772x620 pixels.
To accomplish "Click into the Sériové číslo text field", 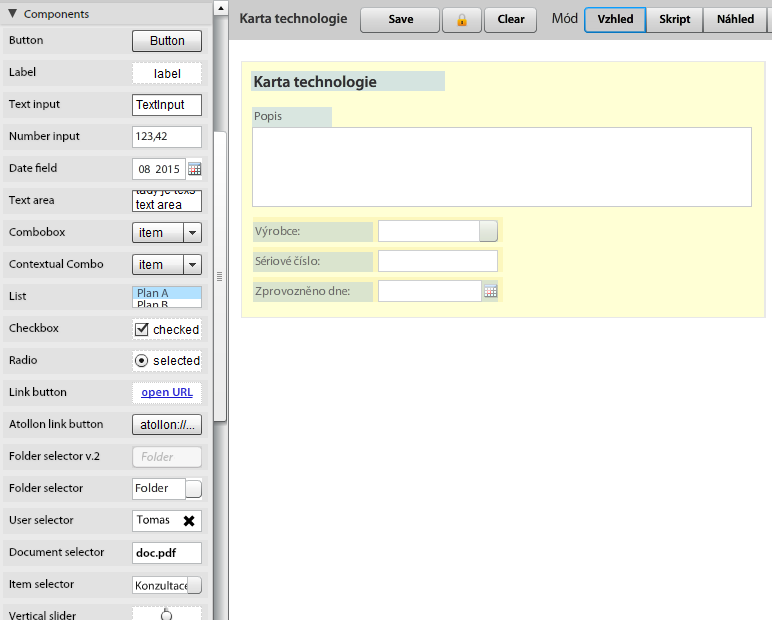I will tap(437, 262).
